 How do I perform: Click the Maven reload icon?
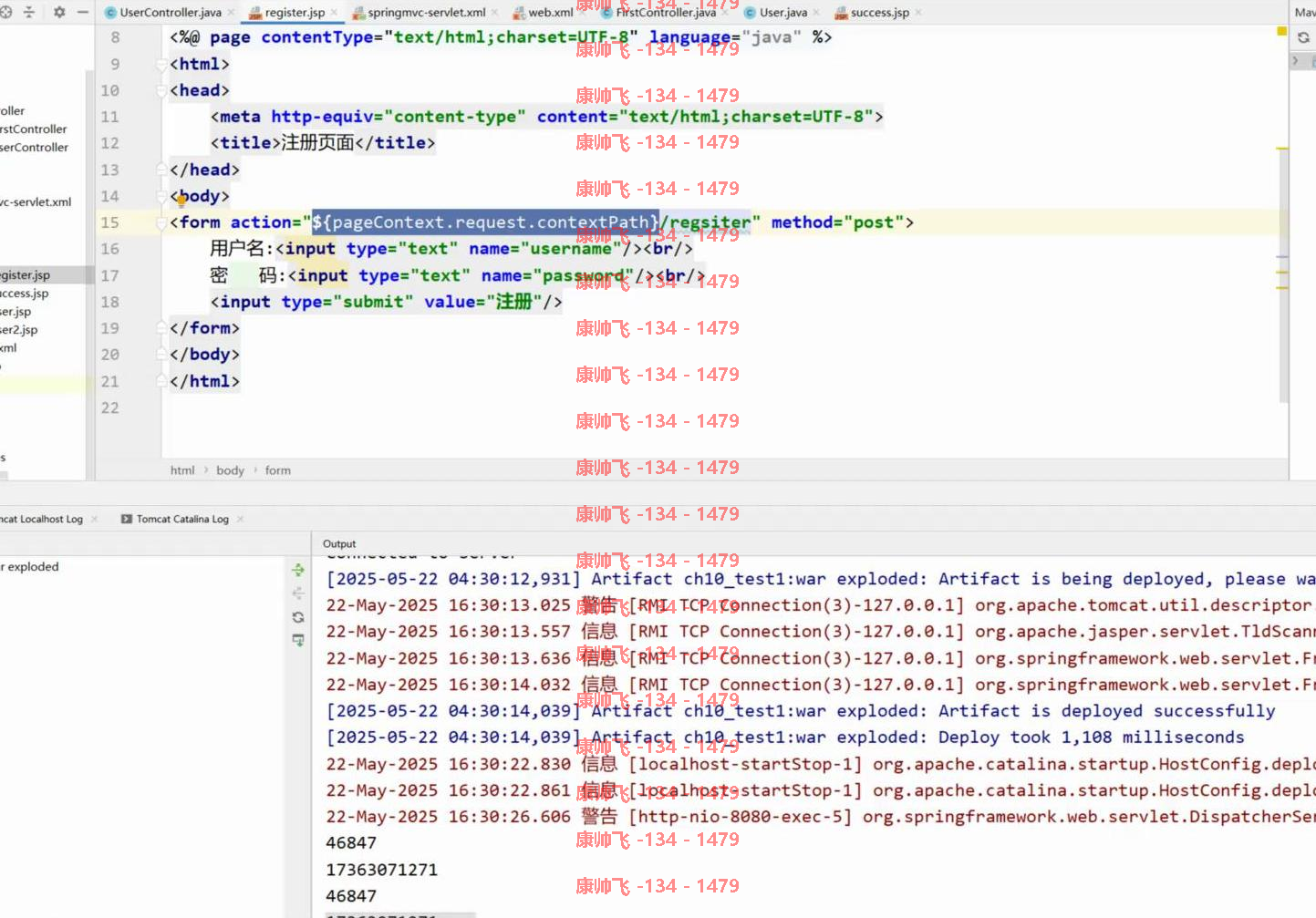coord(1303,37)
